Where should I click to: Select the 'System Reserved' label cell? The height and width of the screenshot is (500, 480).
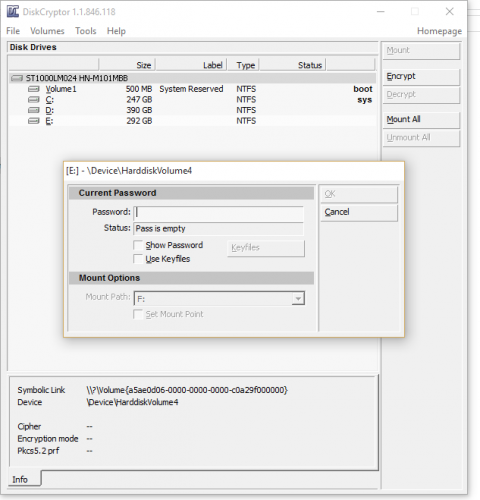191,89
